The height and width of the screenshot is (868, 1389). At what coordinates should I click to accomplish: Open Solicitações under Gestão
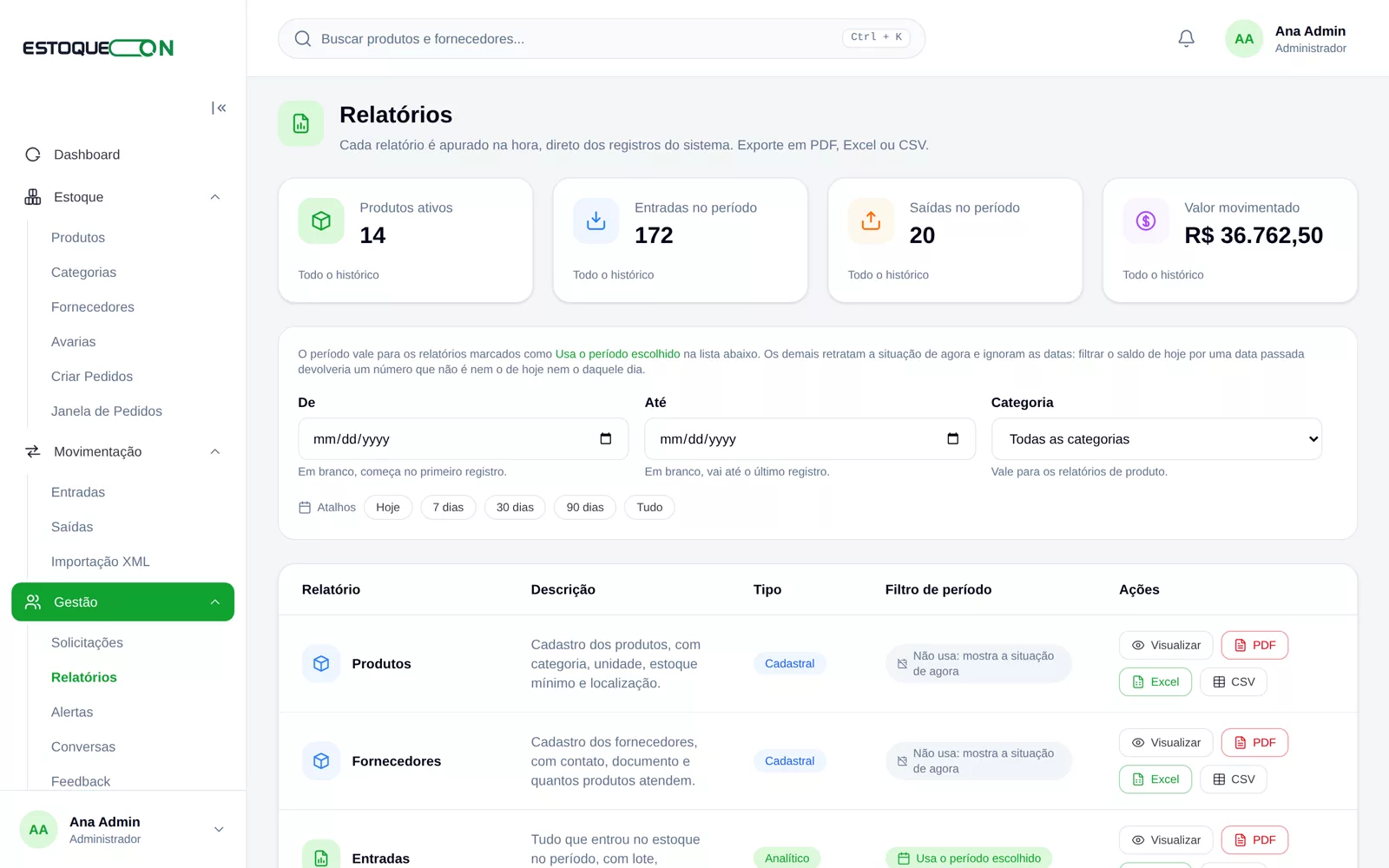(x=87, y=642)
